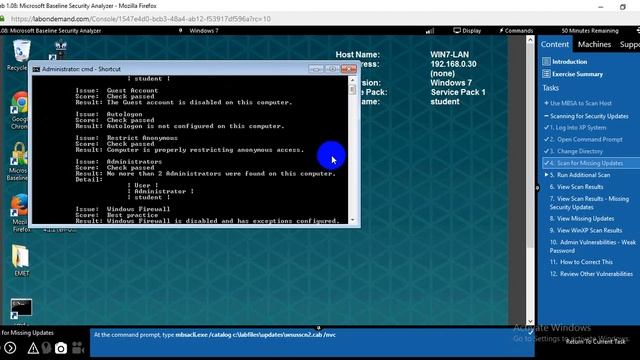Open the cmd shortcut on the desktop
This screenshot has width=640, height=360.
coord(21,310)
